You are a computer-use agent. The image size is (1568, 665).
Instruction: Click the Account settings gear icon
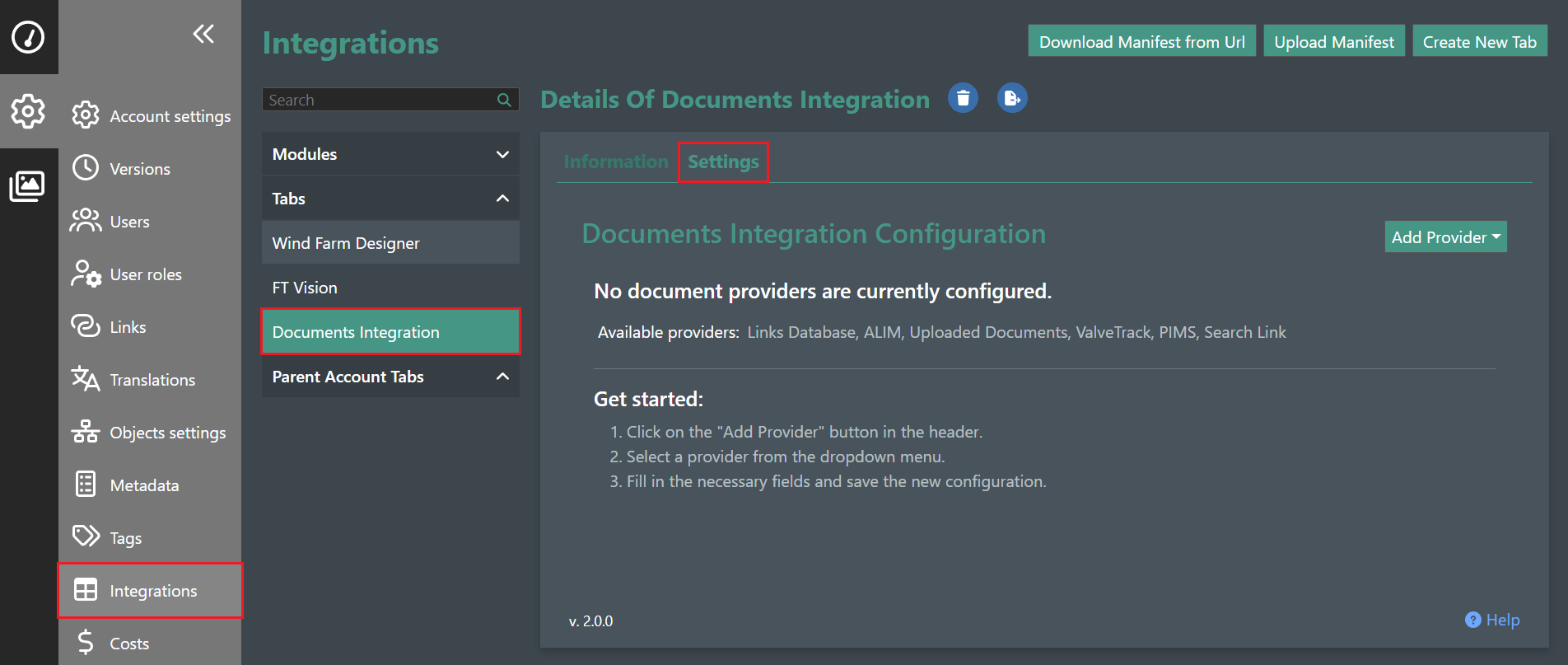86,115
